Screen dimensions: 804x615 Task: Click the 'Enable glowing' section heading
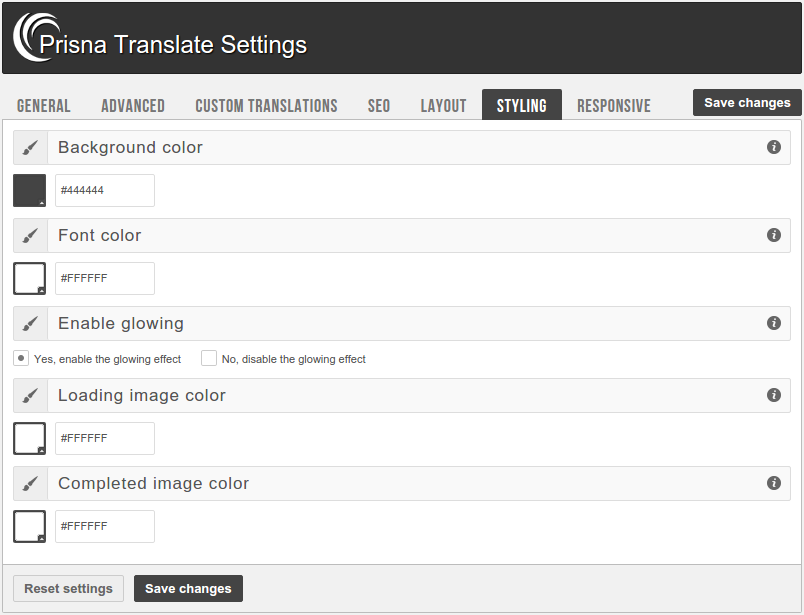(x=121, y=324)
